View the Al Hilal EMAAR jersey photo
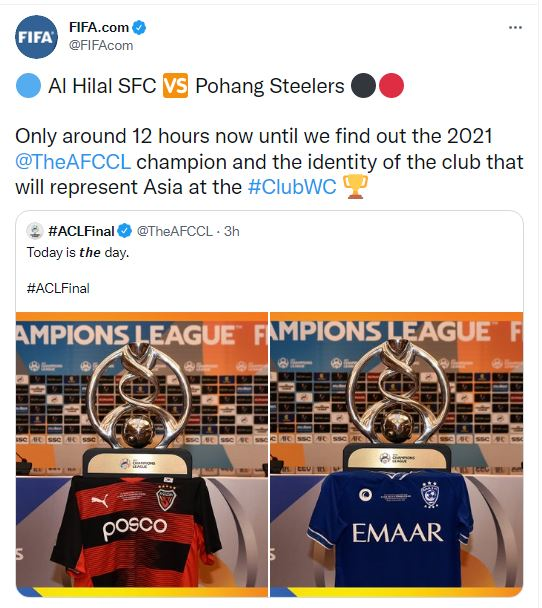 tap(397, 454)
